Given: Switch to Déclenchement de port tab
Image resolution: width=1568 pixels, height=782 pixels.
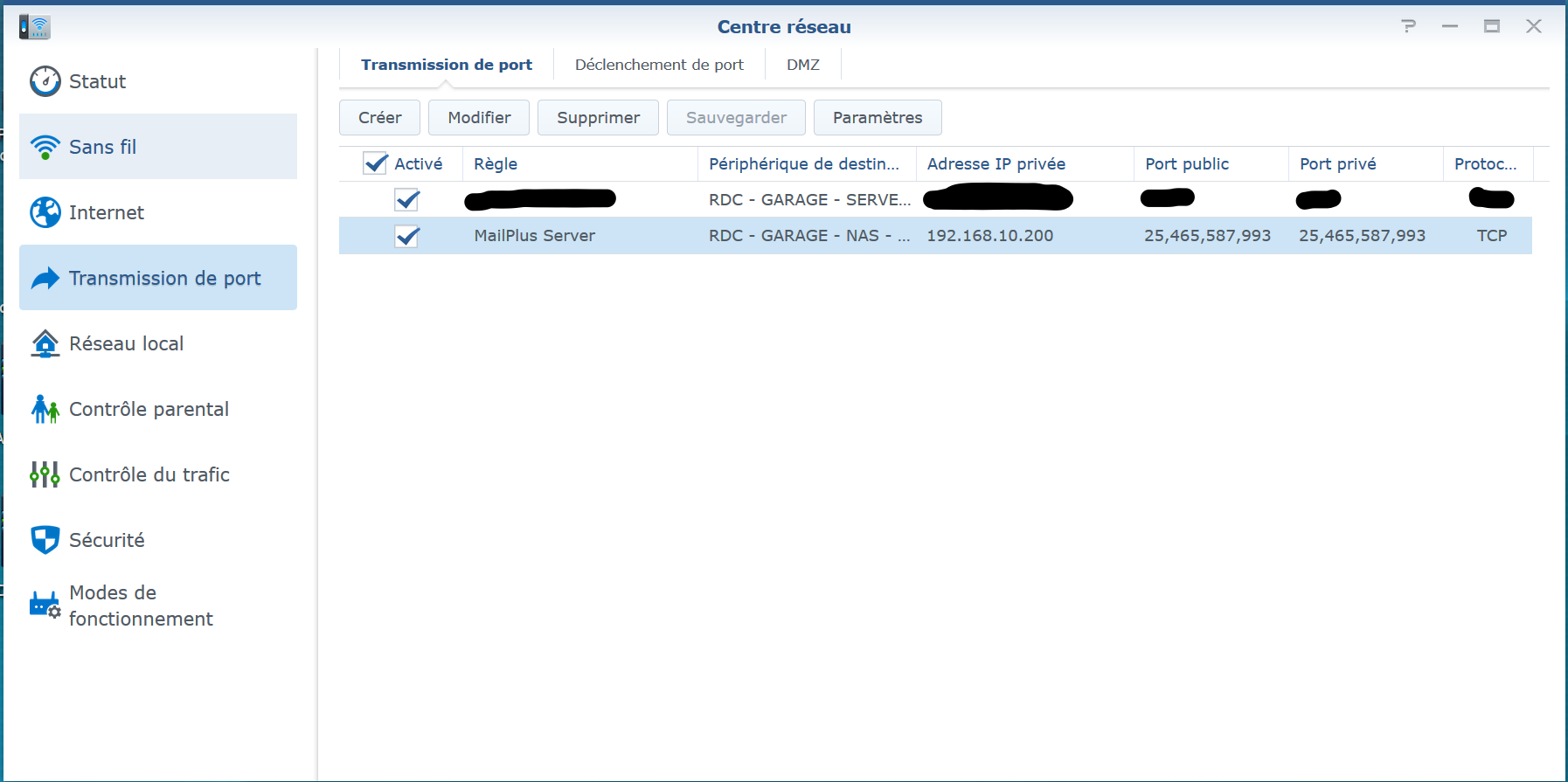Looking at the screenshot, I should [659, 65].
